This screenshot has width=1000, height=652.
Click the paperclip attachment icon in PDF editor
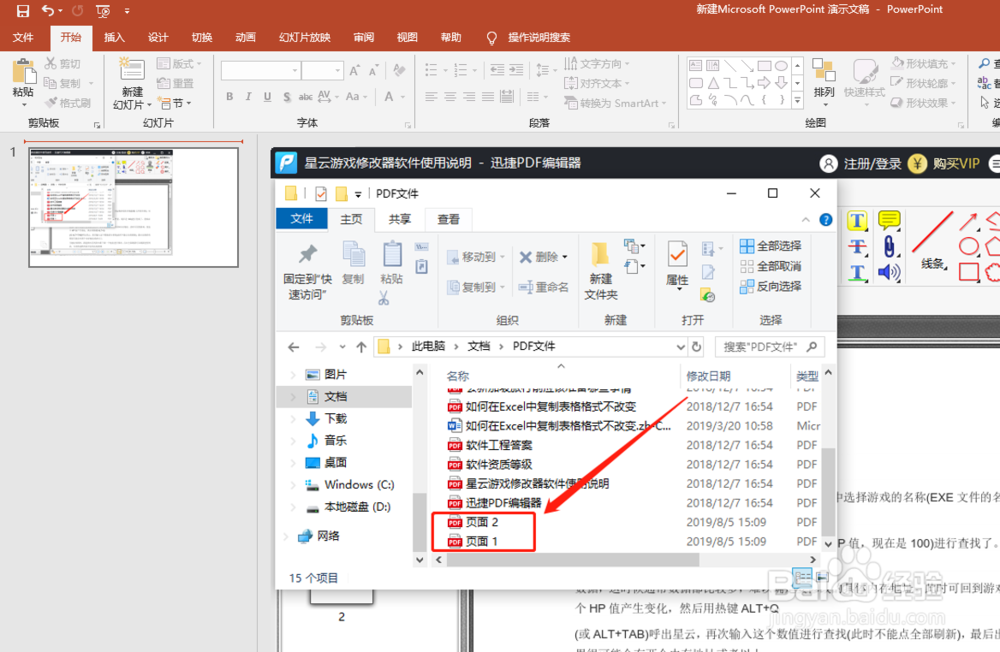[889, 246]
